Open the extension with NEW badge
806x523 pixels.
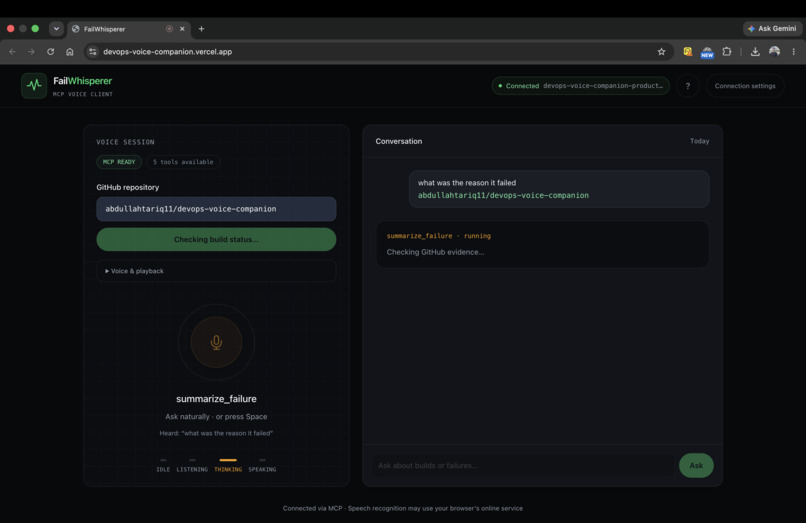click(x=707, y=52)
